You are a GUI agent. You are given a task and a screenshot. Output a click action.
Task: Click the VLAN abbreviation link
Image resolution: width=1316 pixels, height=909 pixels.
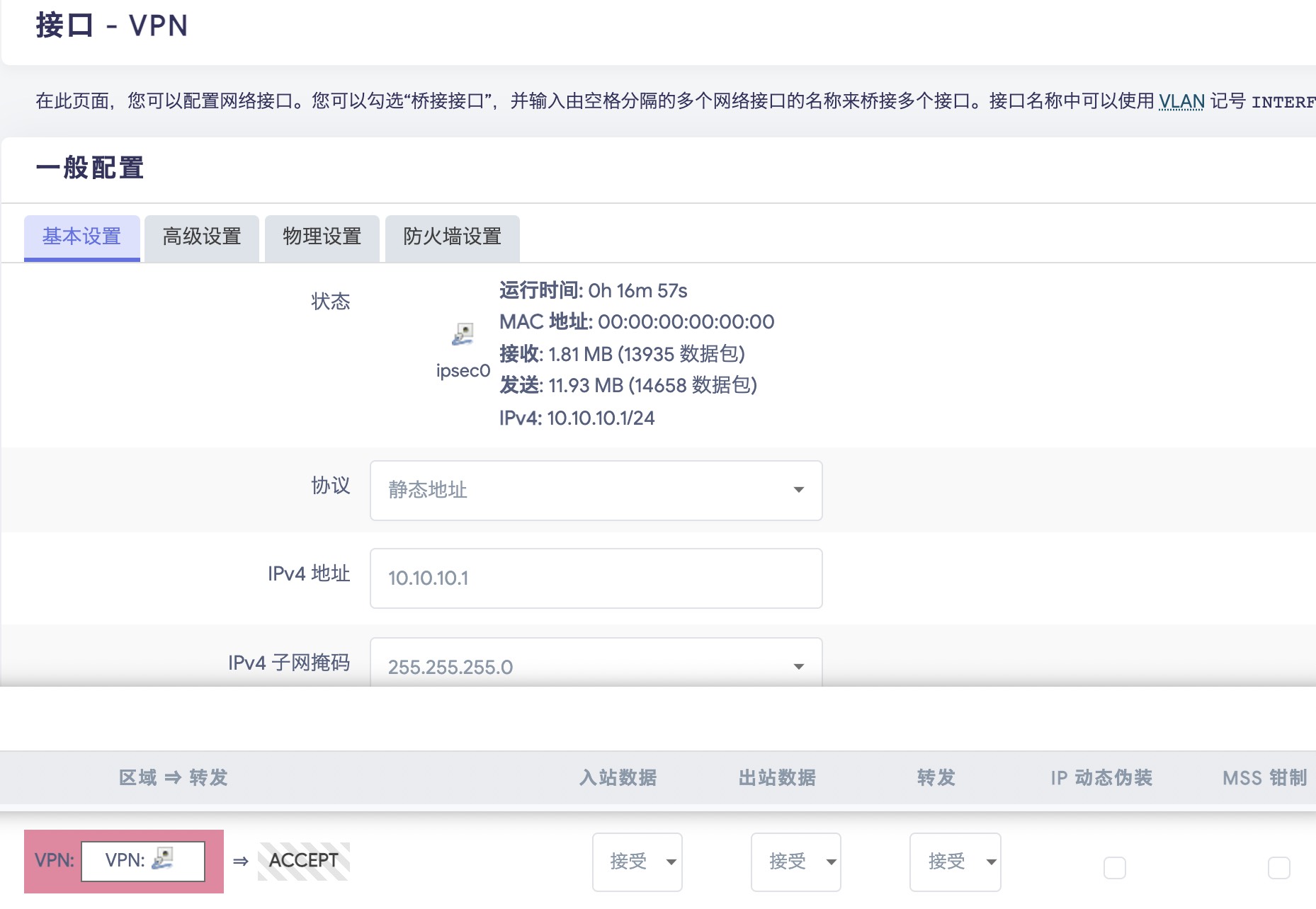(1181, 101)
